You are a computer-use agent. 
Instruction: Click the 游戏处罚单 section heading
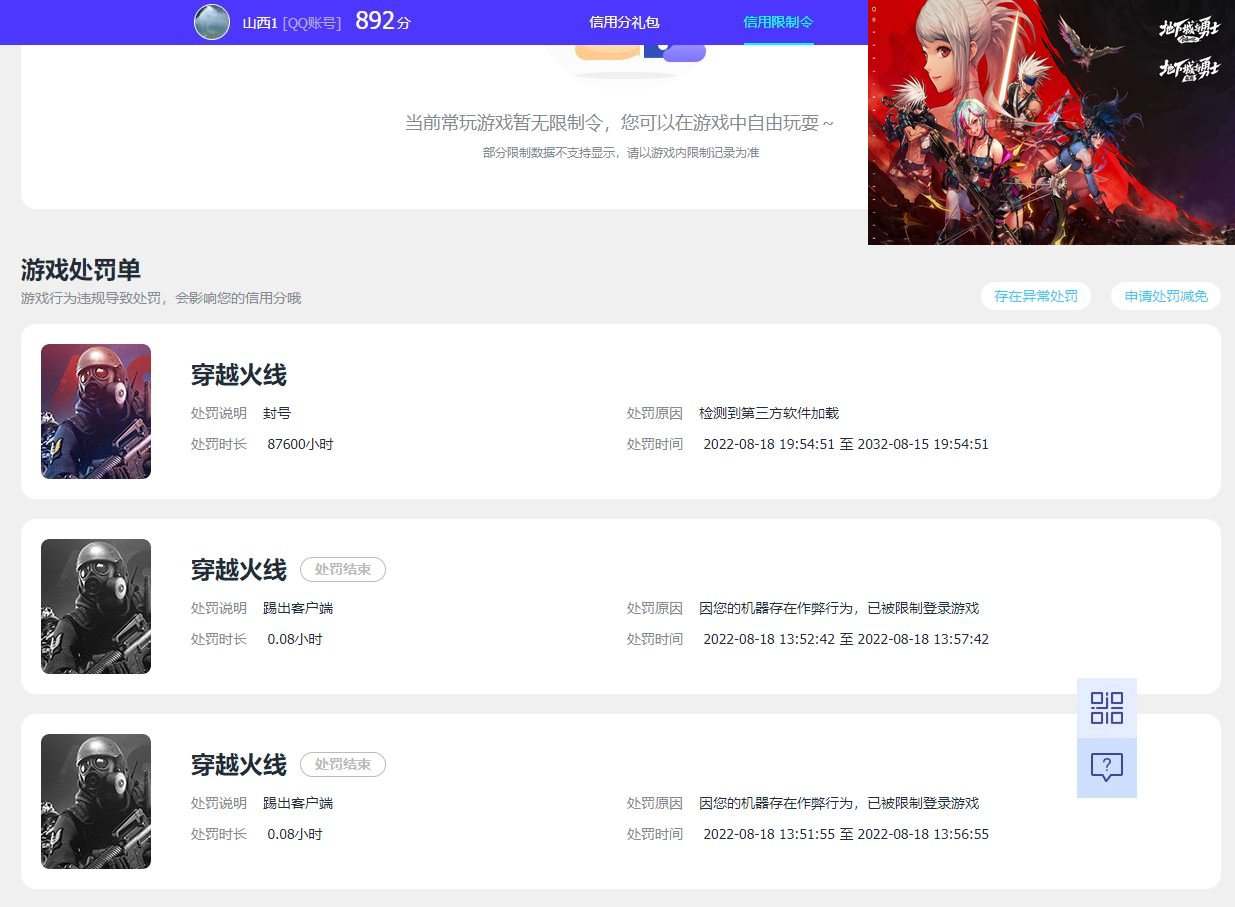coord(81,270)
